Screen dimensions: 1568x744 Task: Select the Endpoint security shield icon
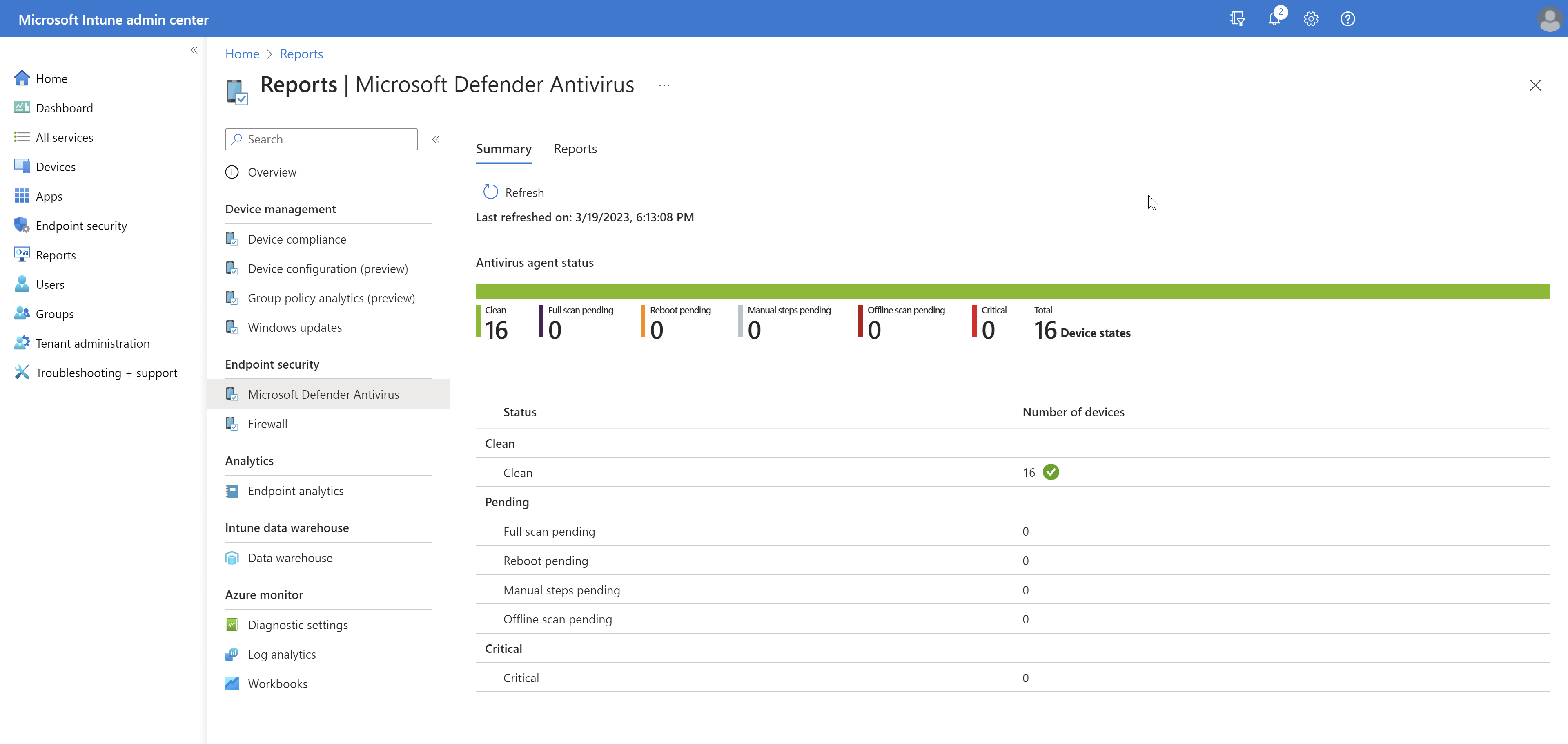tap(22, 225)
